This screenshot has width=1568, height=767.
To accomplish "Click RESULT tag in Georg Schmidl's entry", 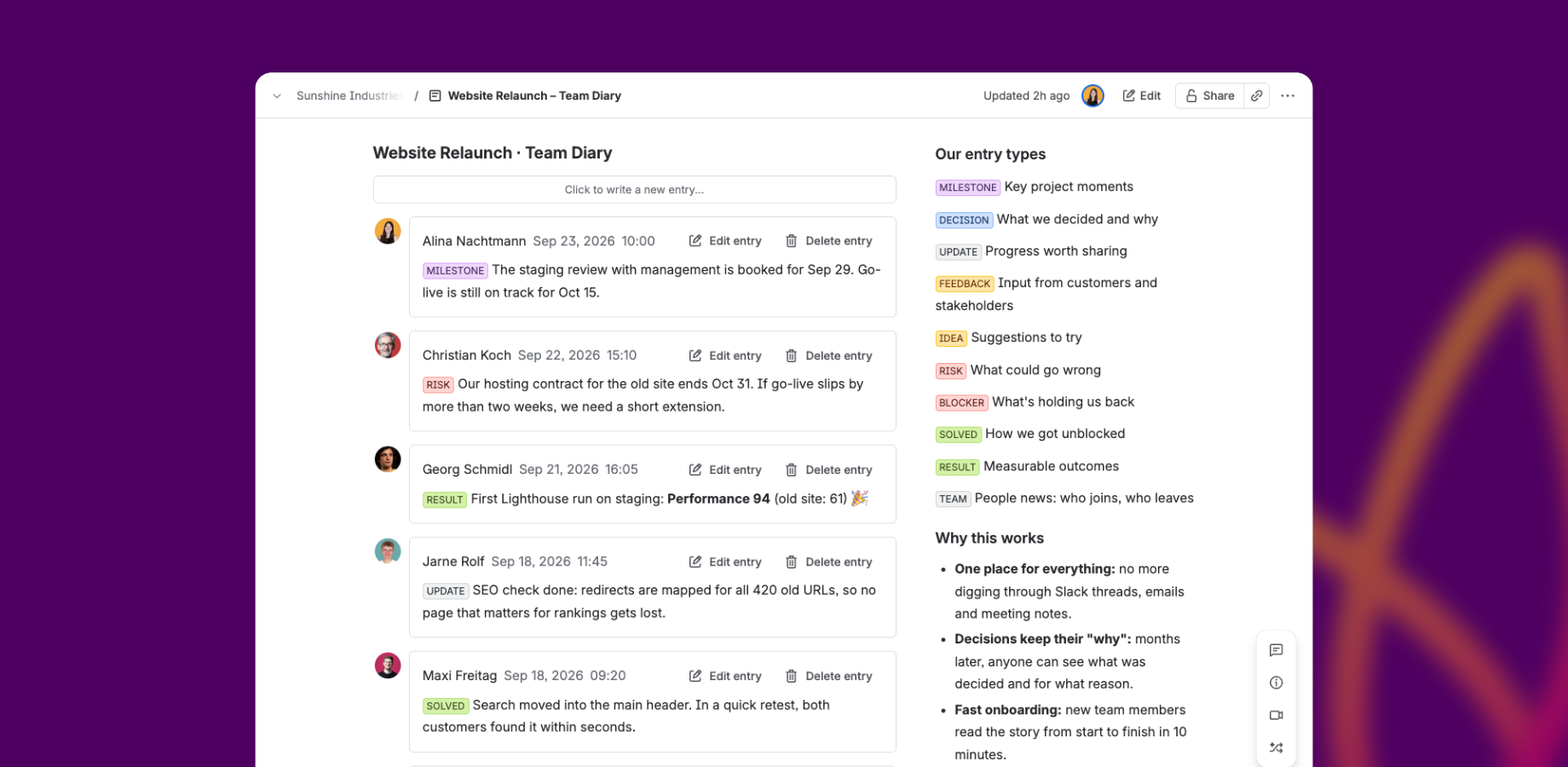I will (x=445, y=499).
